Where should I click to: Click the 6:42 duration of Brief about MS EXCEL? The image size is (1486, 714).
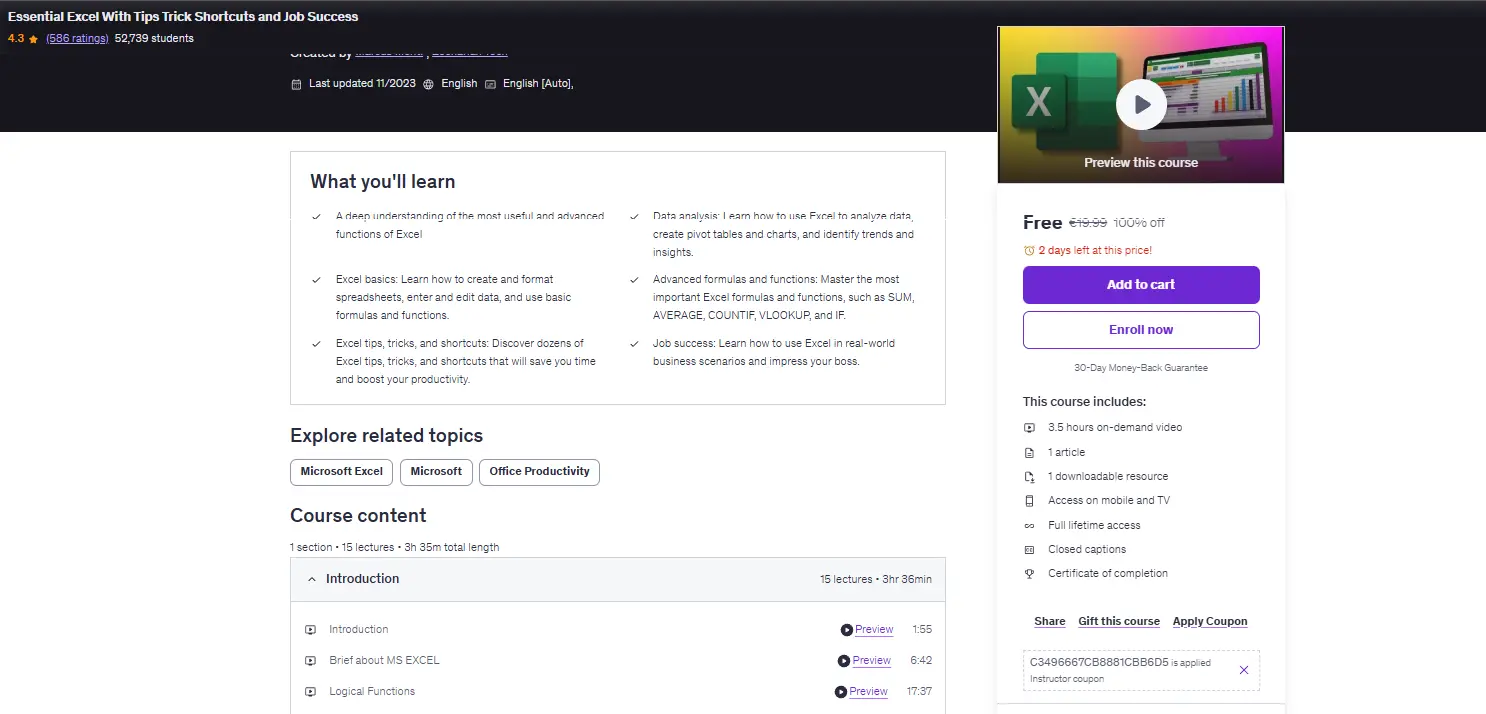(922, 661)
